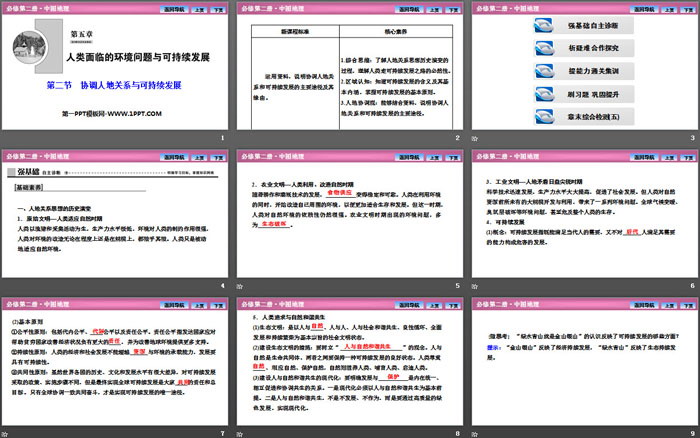Select slide 4 headed 张基础
This screenshot has height=438, width=700.
tap(115, 214)
